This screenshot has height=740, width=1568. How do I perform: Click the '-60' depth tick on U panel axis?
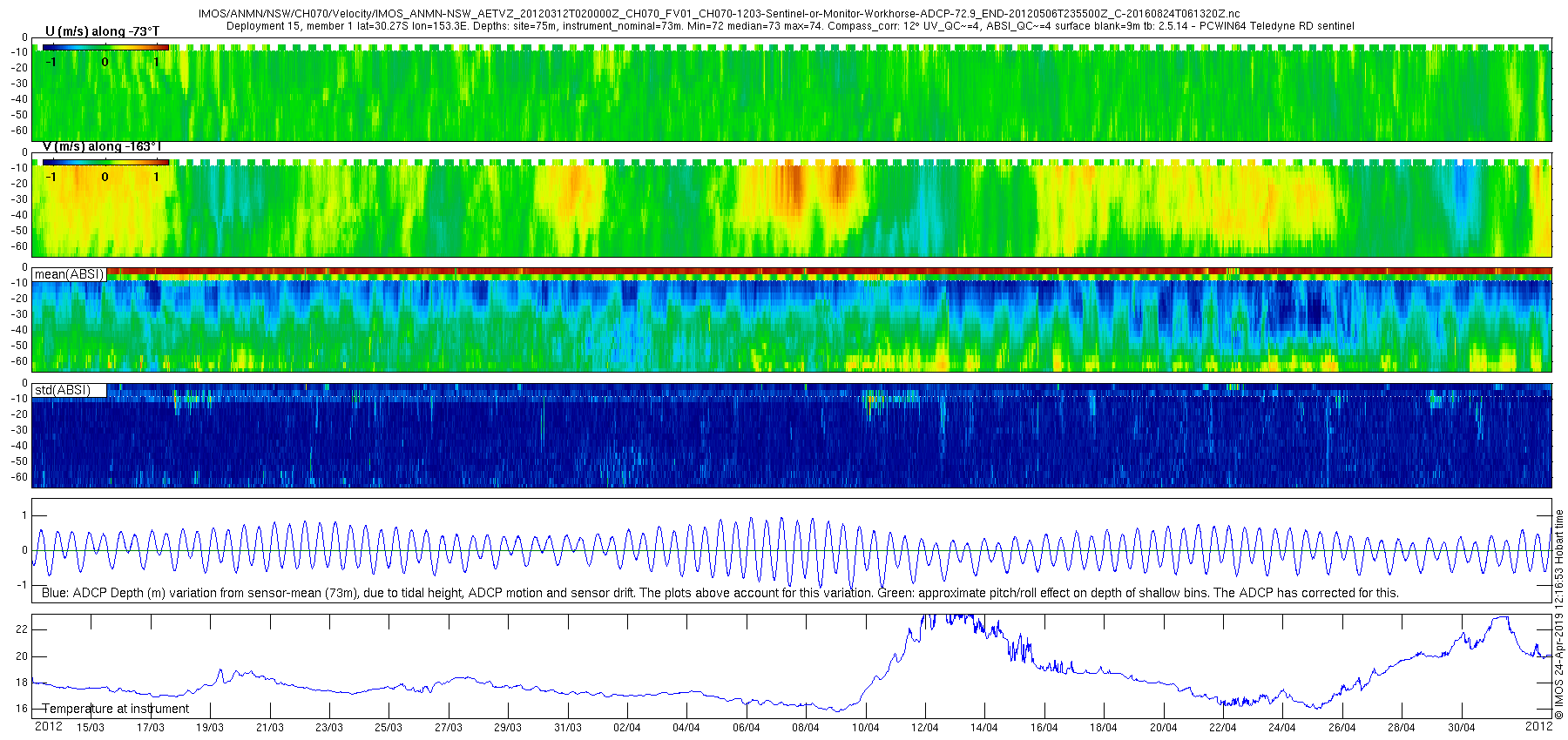coord(18,131)
